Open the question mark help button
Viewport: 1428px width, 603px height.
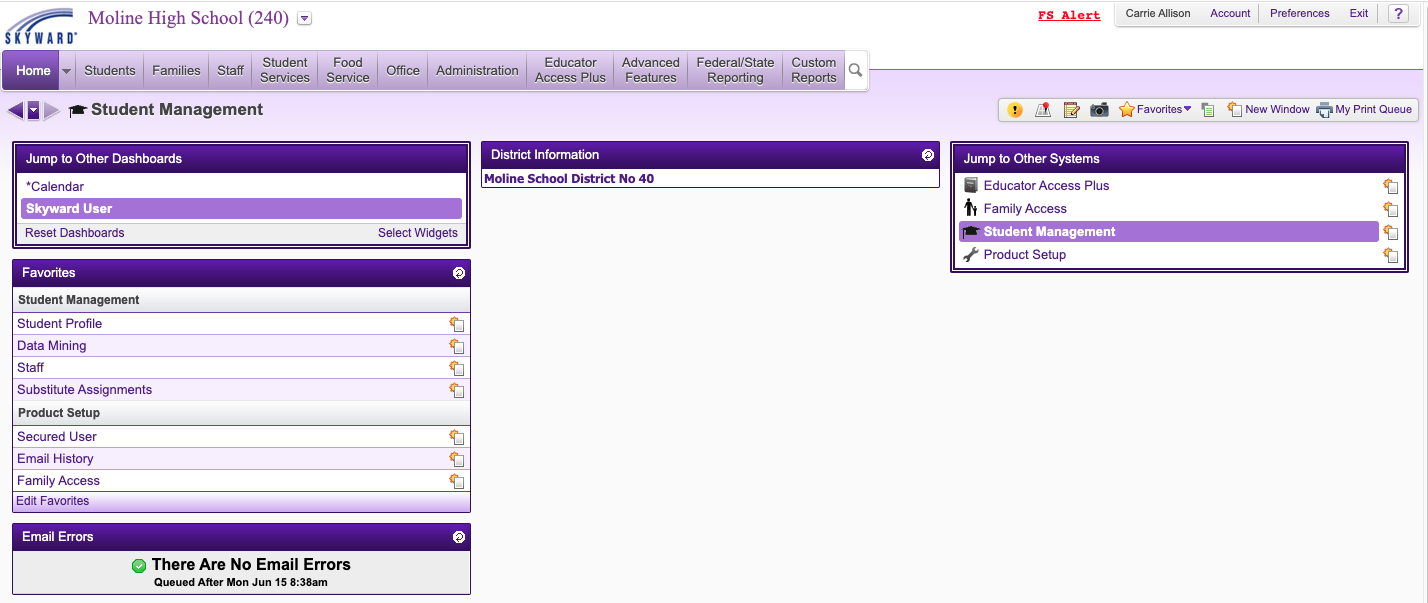coord(1397,14)
